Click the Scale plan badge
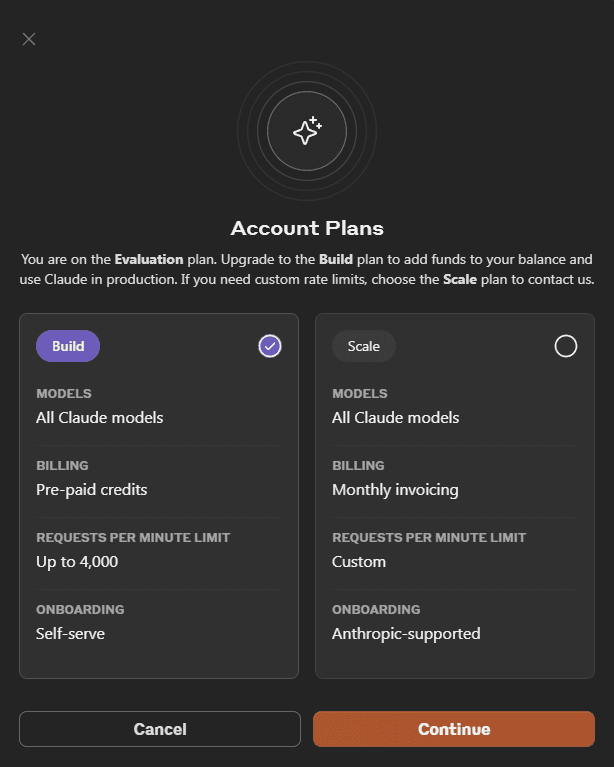The image size is (614, 767). click(x=364, y=346)
